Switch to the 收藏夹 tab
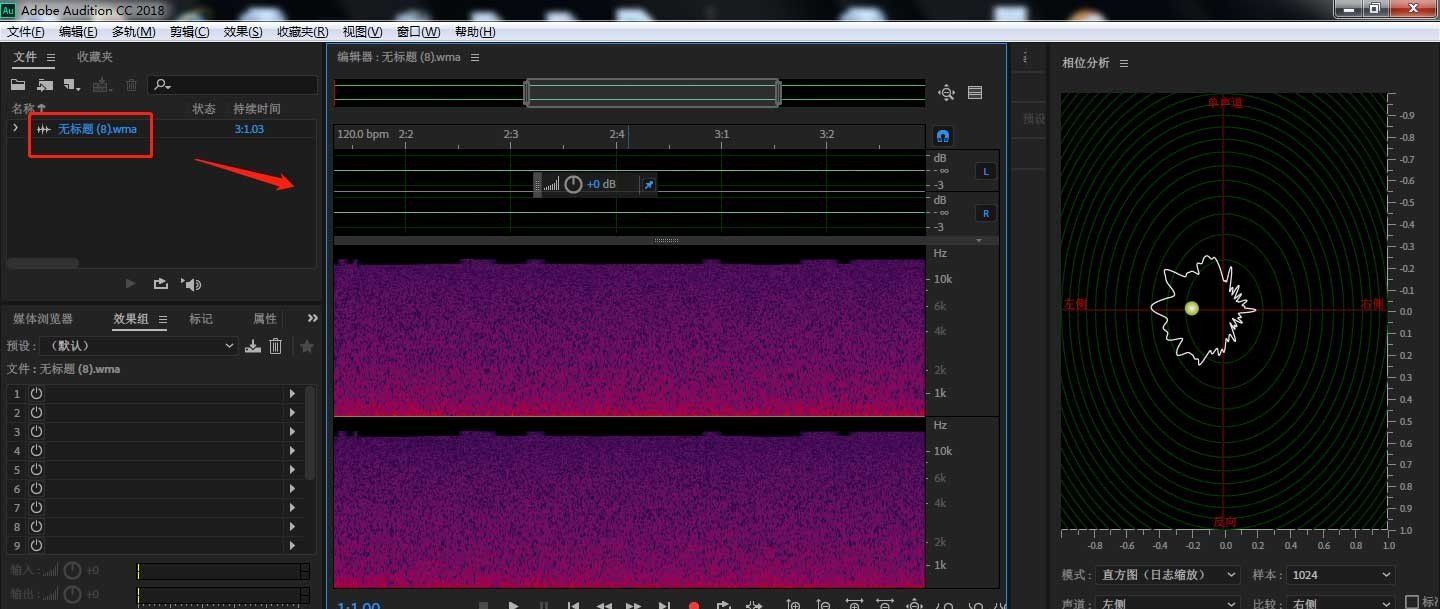This screenshot has width=1440, height=609. pyautogui.click(x=95, y=57)
